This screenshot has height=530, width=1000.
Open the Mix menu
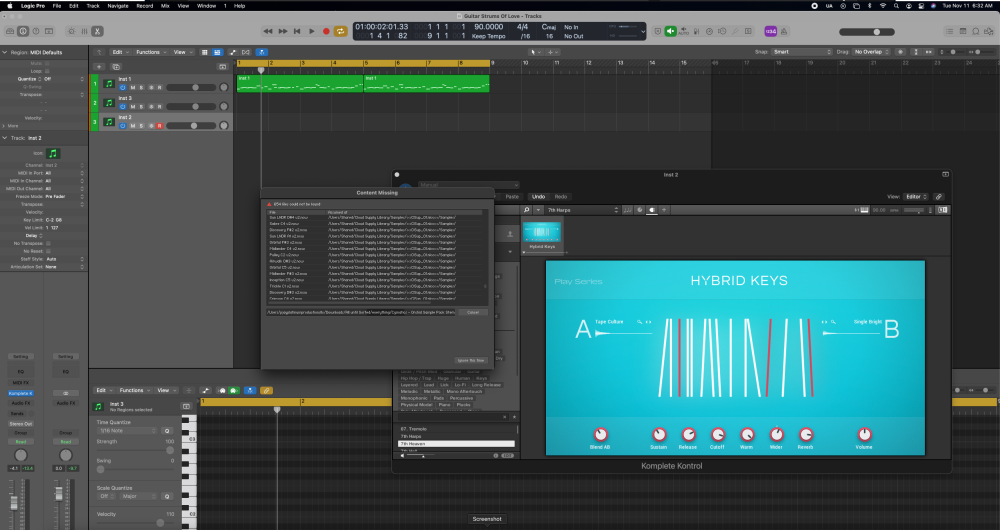[165, 6]
